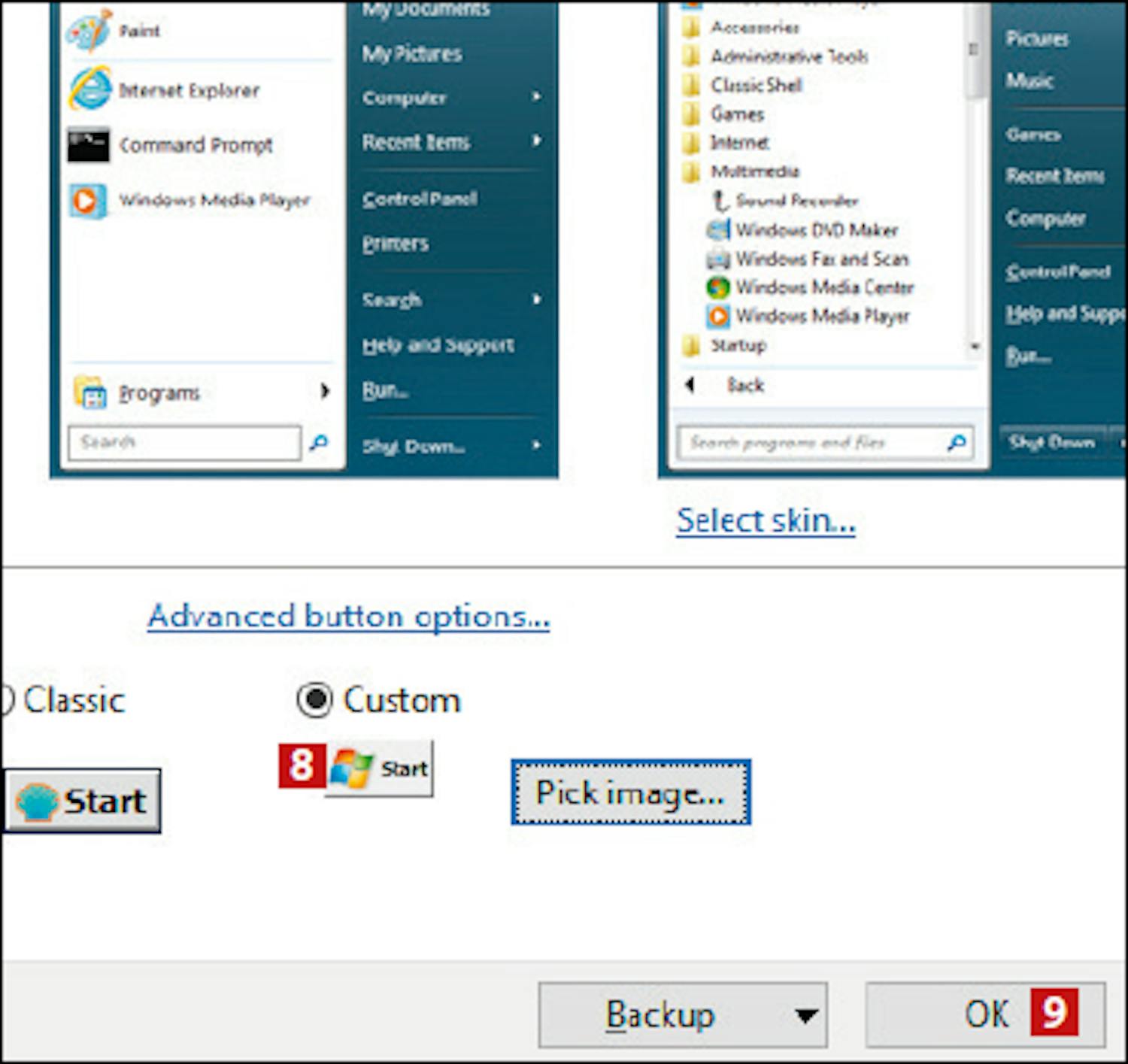Choose Printers in the left menu preview

coord(396,244)
